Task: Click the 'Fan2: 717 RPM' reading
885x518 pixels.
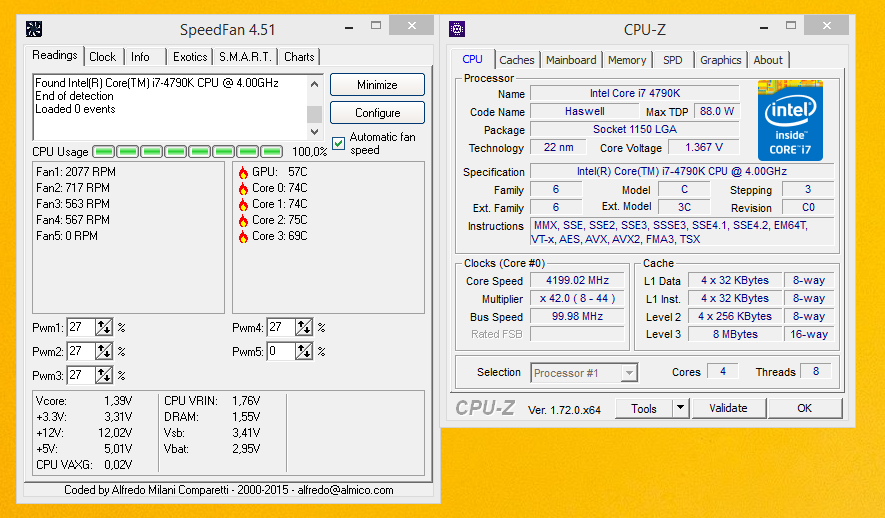Action: point(73,188)
